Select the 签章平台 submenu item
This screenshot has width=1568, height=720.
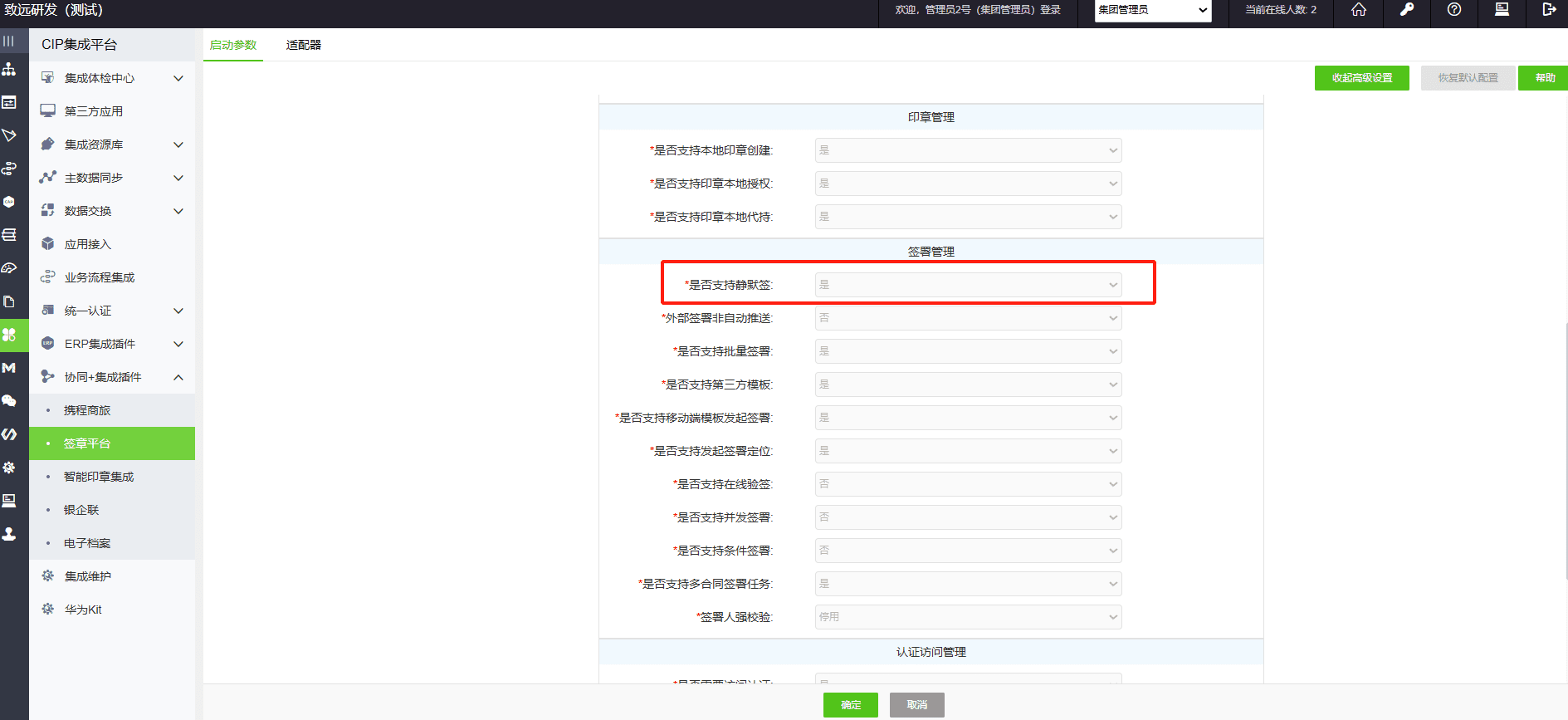pos(112,443)
